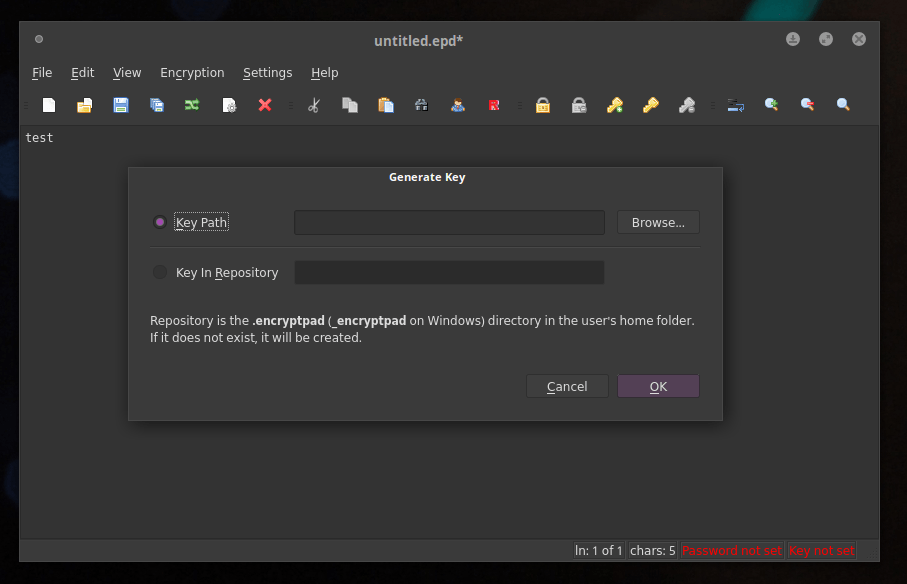This screenshot has width=907, height=584.
Task: Focus the Key Path text field
Action: (x=449, y=223)
